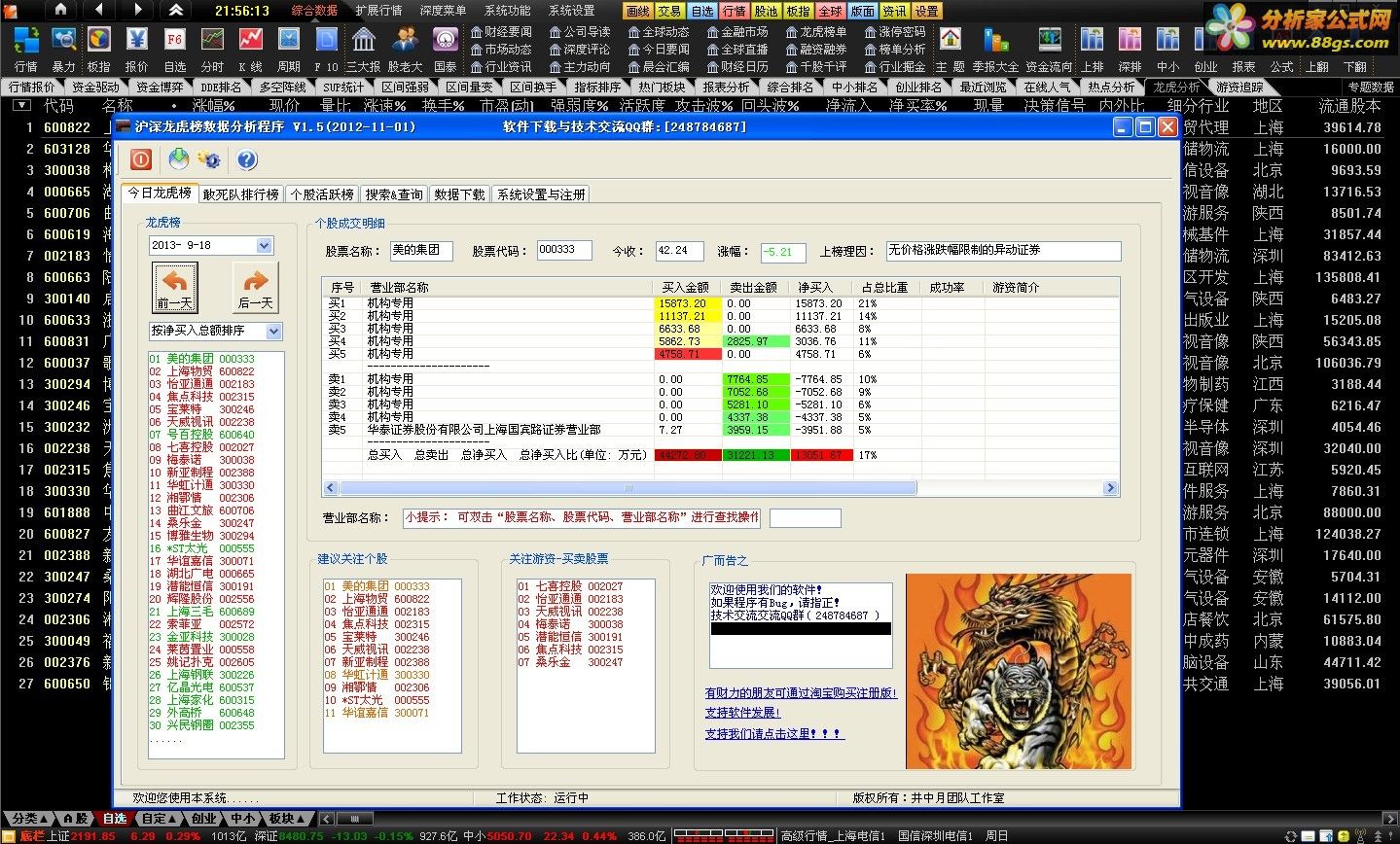Click the home button in top navigation
Image resolution: width=1400 pixels, height=844 pixels.
60,10
